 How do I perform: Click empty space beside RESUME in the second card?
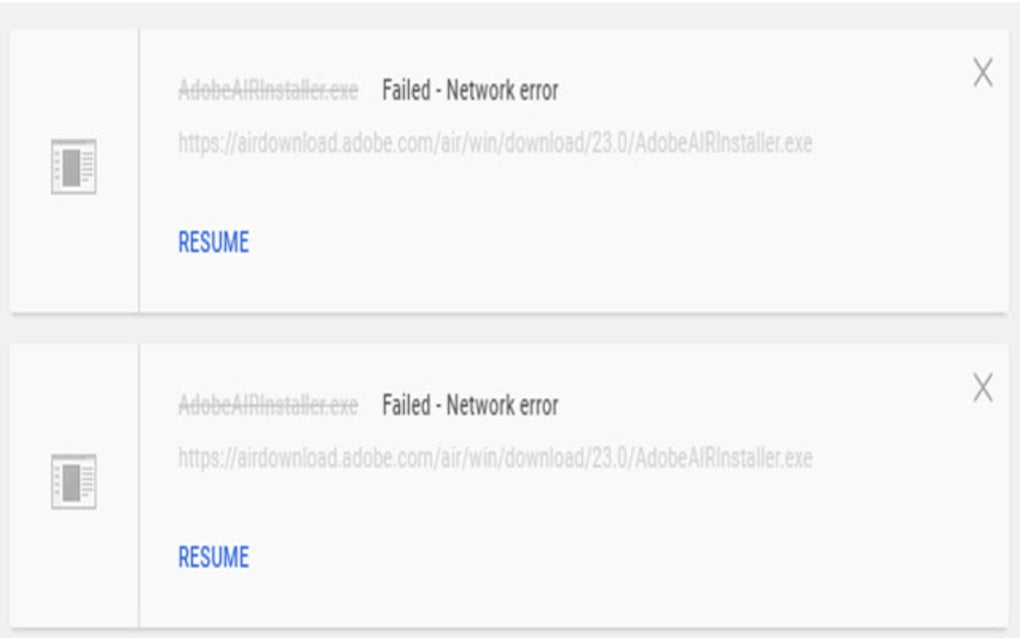(585, 557)
